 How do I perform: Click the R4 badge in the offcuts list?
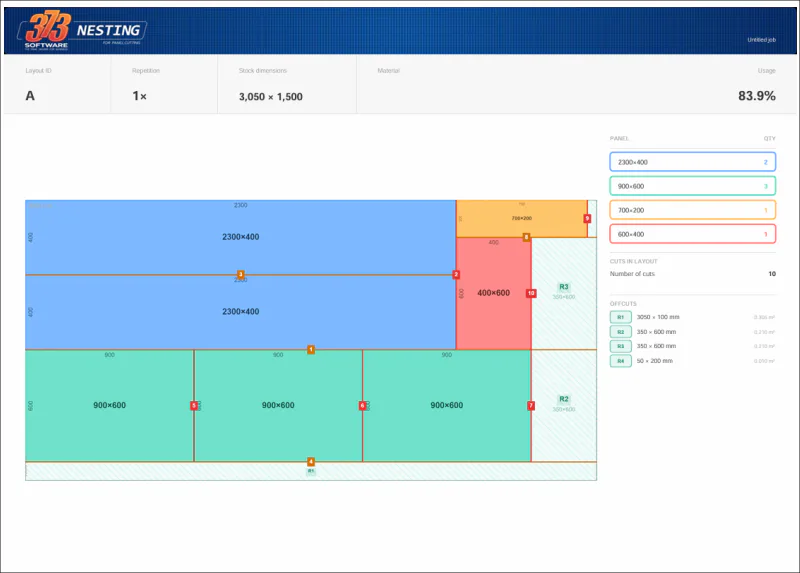pos(620,361)
